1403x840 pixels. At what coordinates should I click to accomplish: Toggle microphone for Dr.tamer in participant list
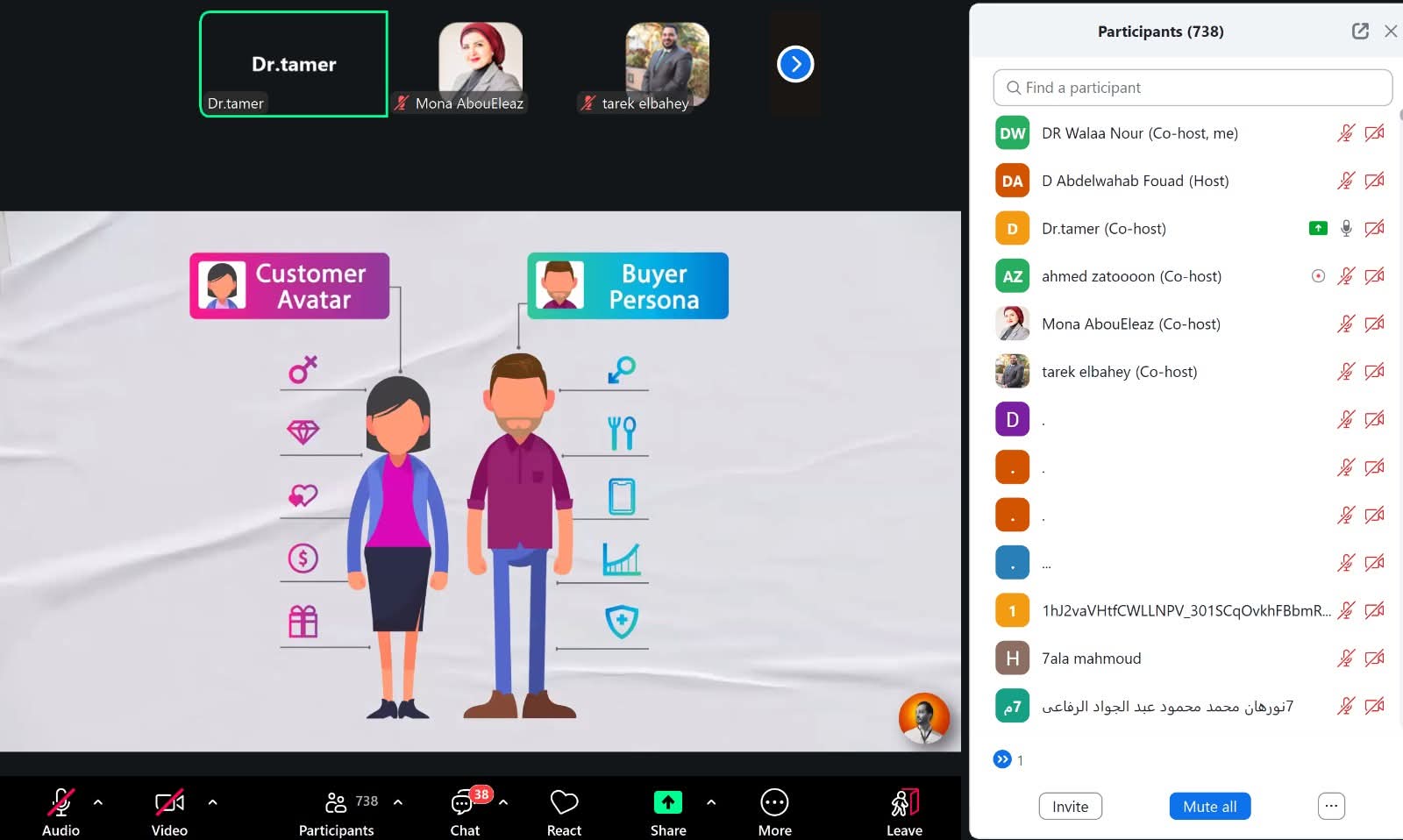[1346, 229]
